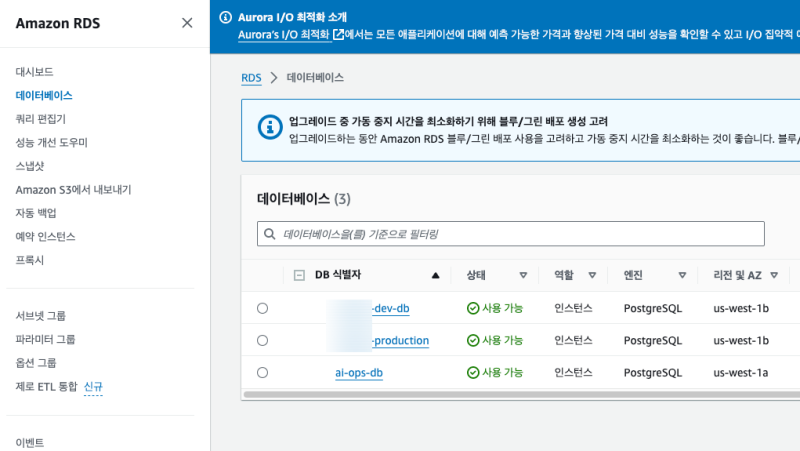This screenshot has height=451, width=800.
Task: Open the ai-ops-db database link
Action: coord(359,373)
